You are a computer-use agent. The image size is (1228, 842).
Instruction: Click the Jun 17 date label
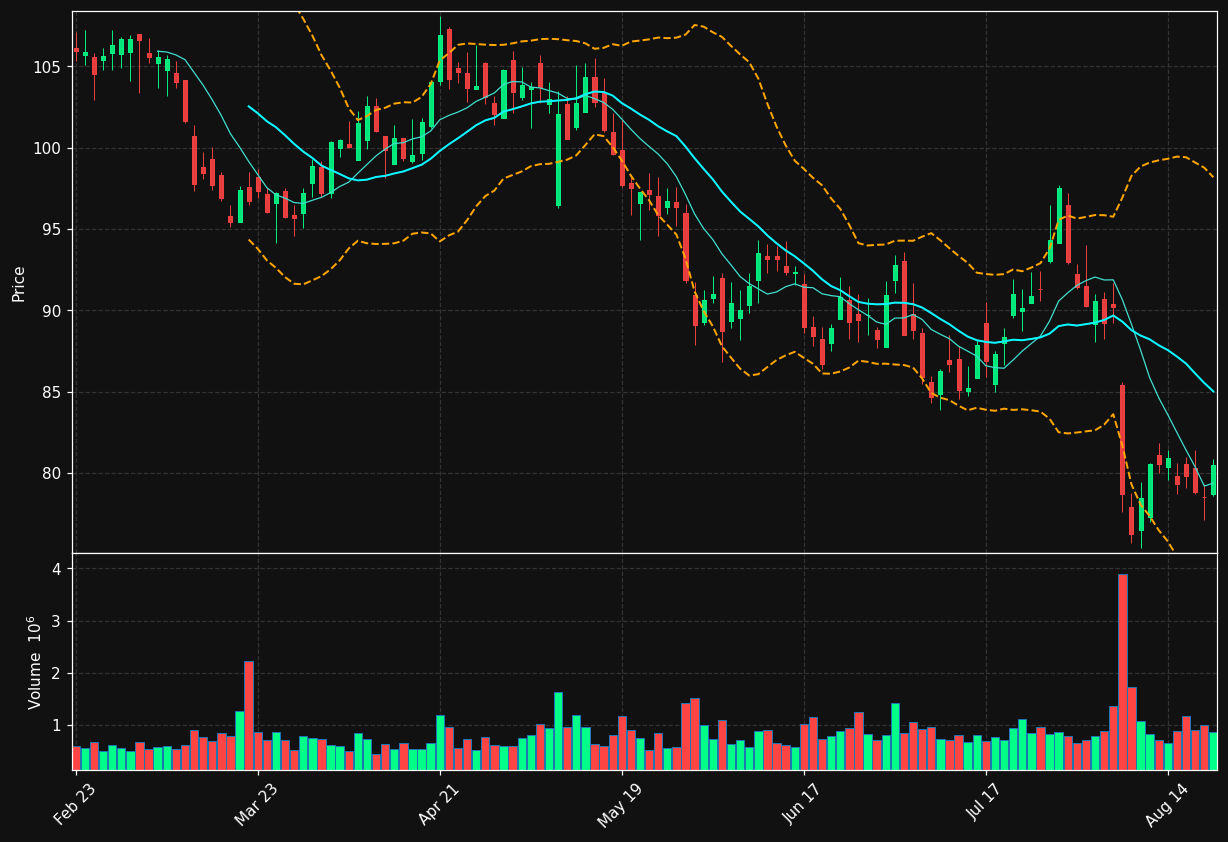pos(803,805)
